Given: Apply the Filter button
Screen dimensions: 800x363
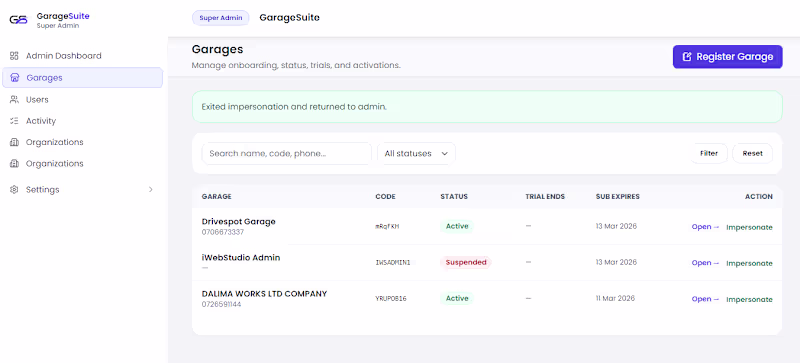Looking at the screenshot, I should (709, 153).
